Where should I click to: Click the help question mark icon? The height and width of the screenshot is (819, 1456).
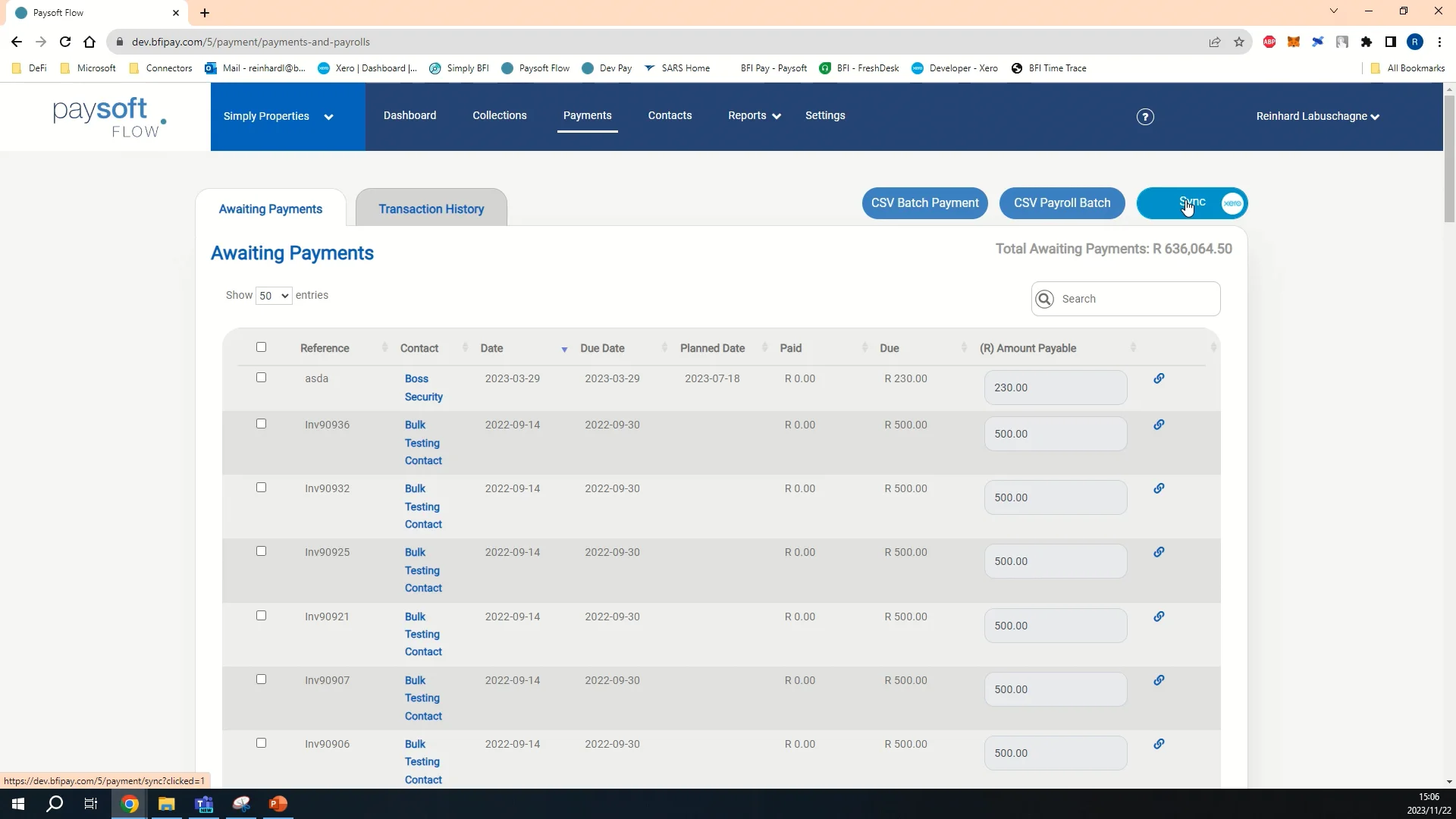1144,116
